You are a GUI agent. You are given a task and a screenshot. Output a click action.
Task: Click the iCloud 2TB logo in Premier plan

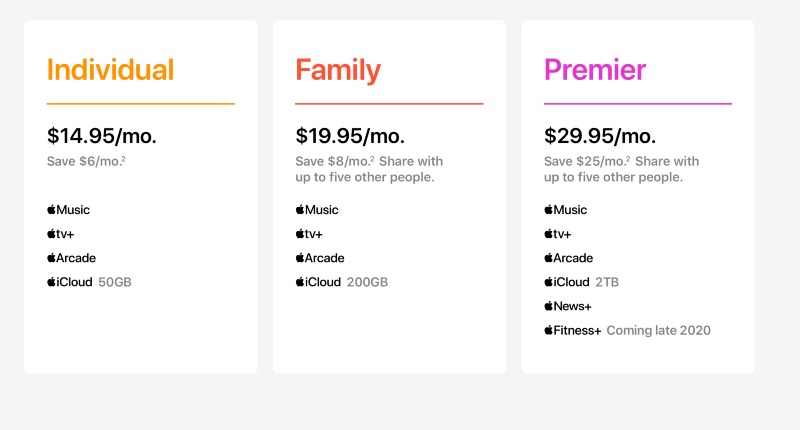click(x=567, y=282)
